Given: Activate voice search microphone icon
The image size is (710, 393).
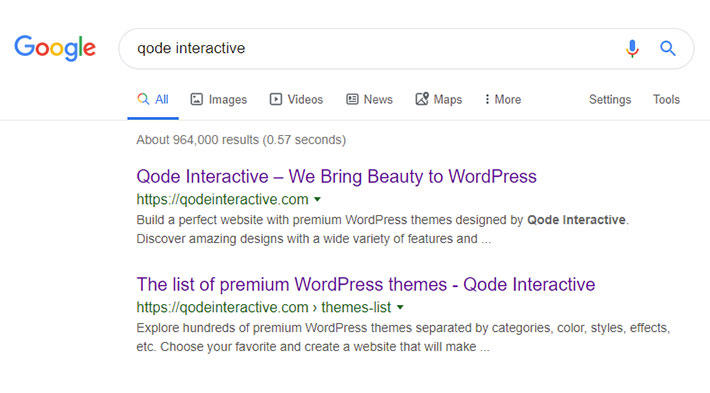Looking at the screenshot, I should (632, 48).
